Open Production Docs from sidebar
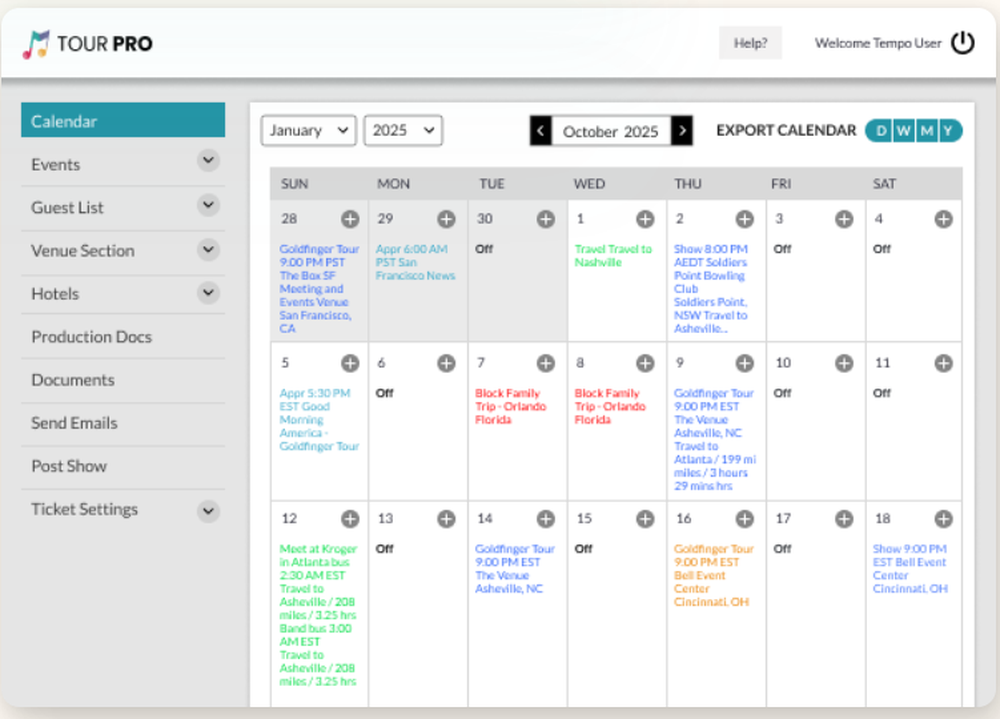Viewport: 1000px width, 719px height. coord(92,337)
